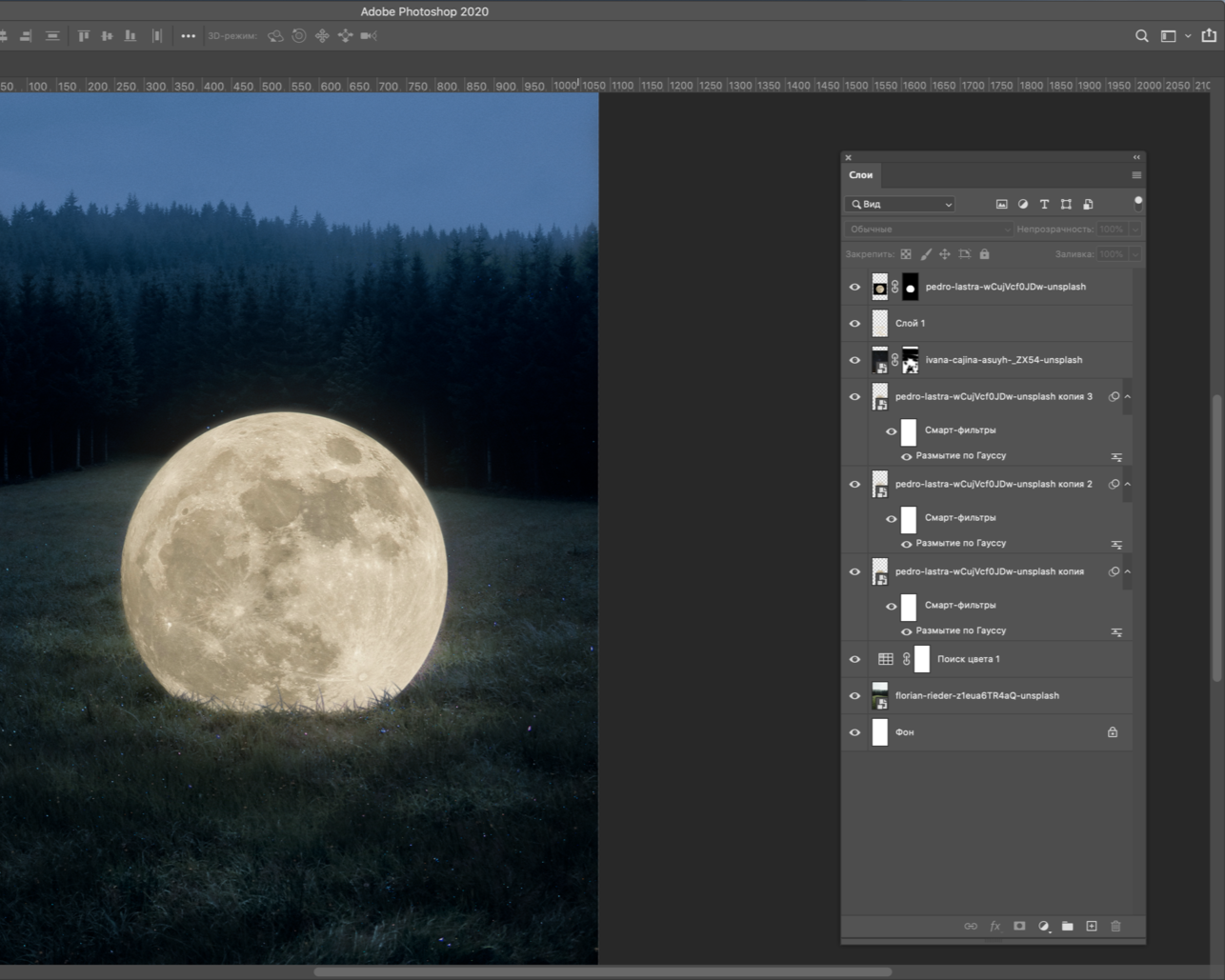Open the share icon in the top bar
1225x980 pixels.
(x=1209, y=36)
